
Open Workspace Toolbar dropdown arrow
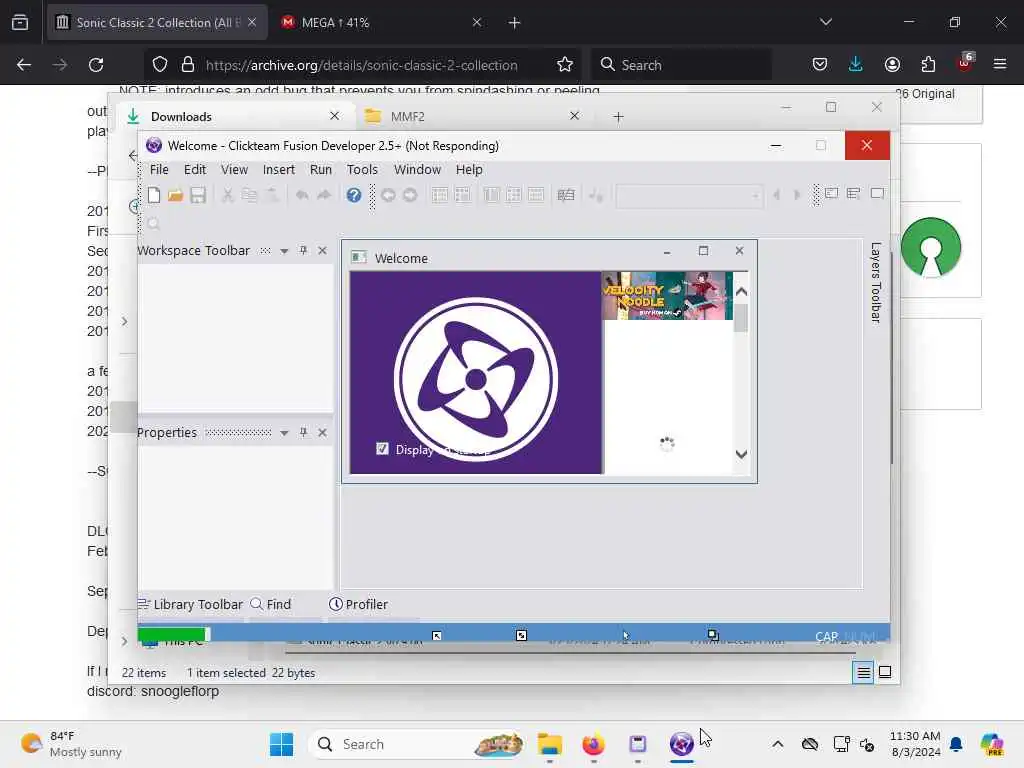pyautogui.click(x=284, y=251)
